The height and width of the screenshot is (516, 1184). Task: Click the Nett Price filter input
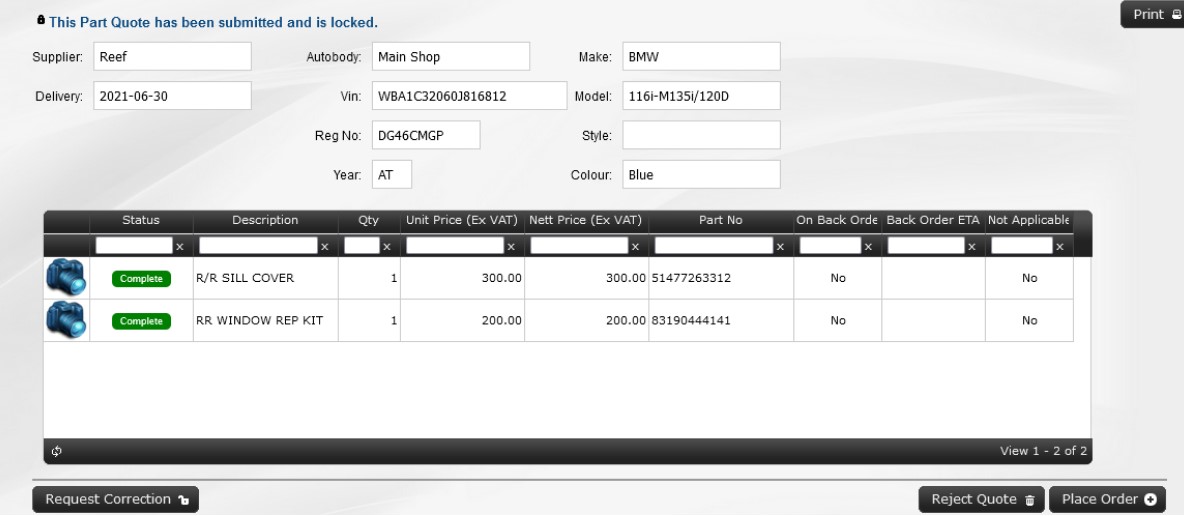pos(579,246)
